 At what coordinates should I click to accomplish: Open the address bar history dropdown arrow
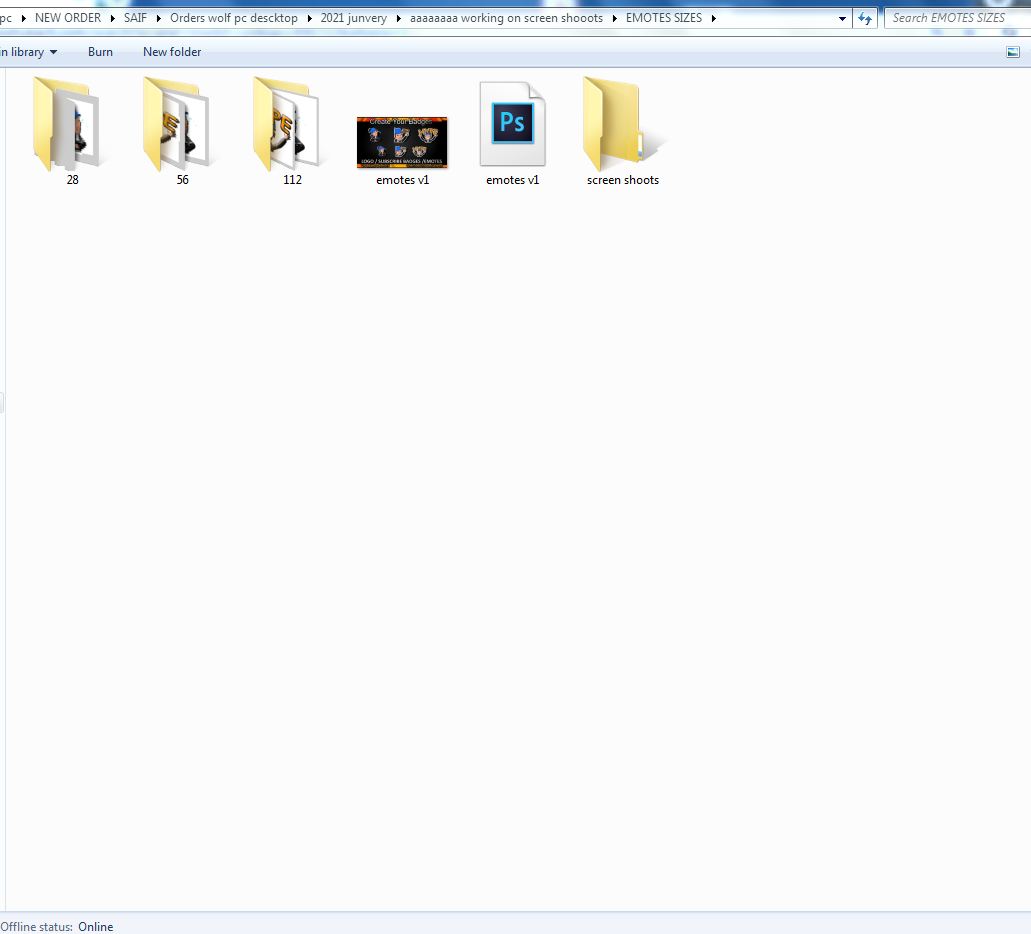pos(842,18)
